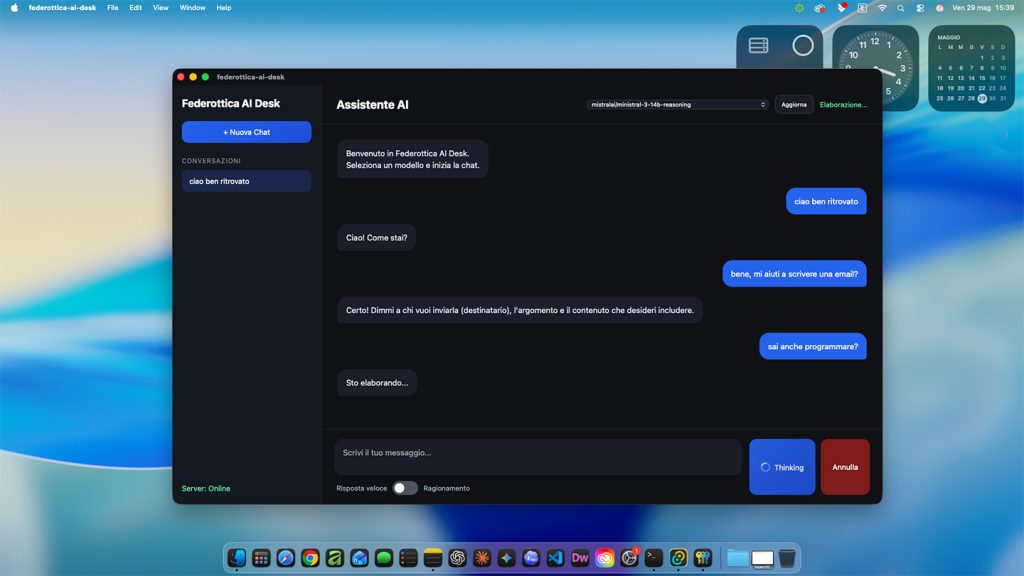
Task: Click the 'Risposta veloce' label
Action: pyautogui.click(x=362, y=488)
